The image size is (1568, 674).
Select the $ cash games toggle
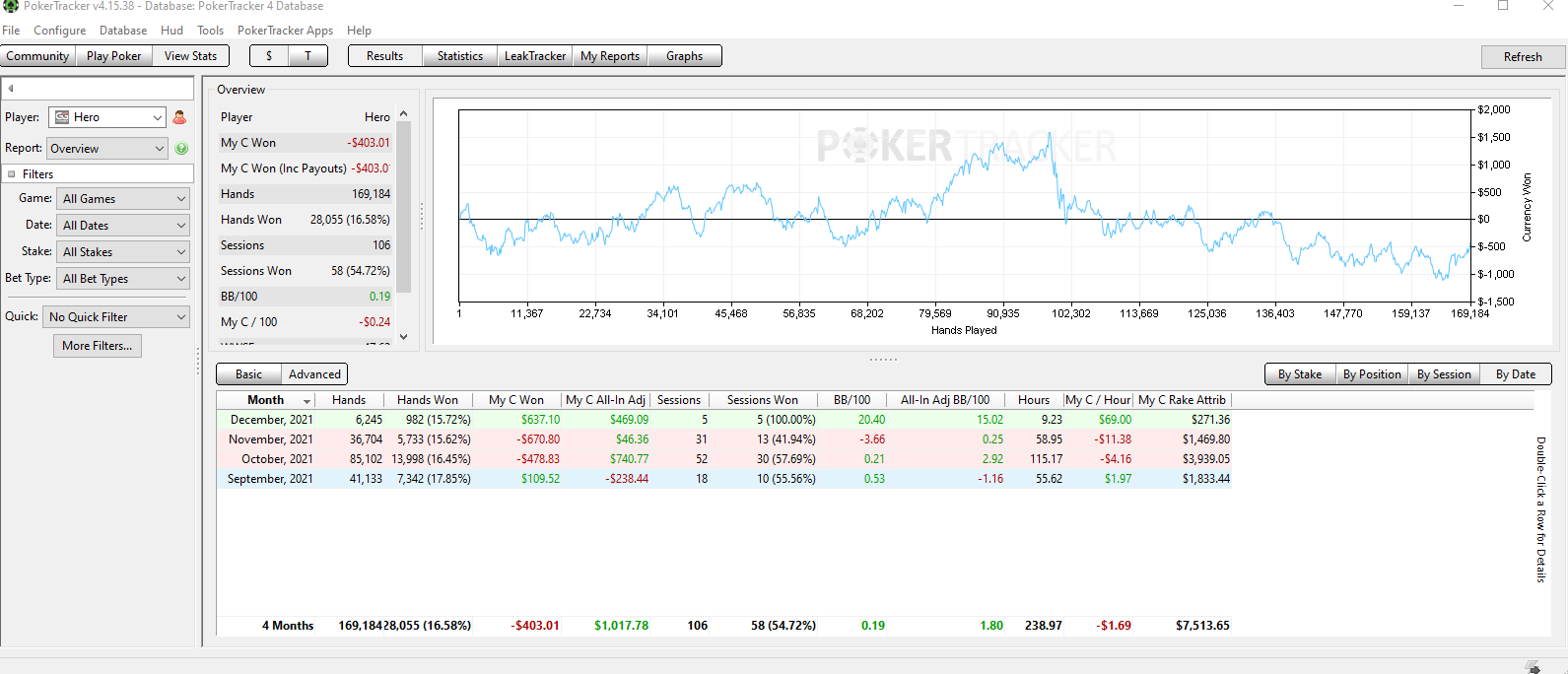coord(269,56)
